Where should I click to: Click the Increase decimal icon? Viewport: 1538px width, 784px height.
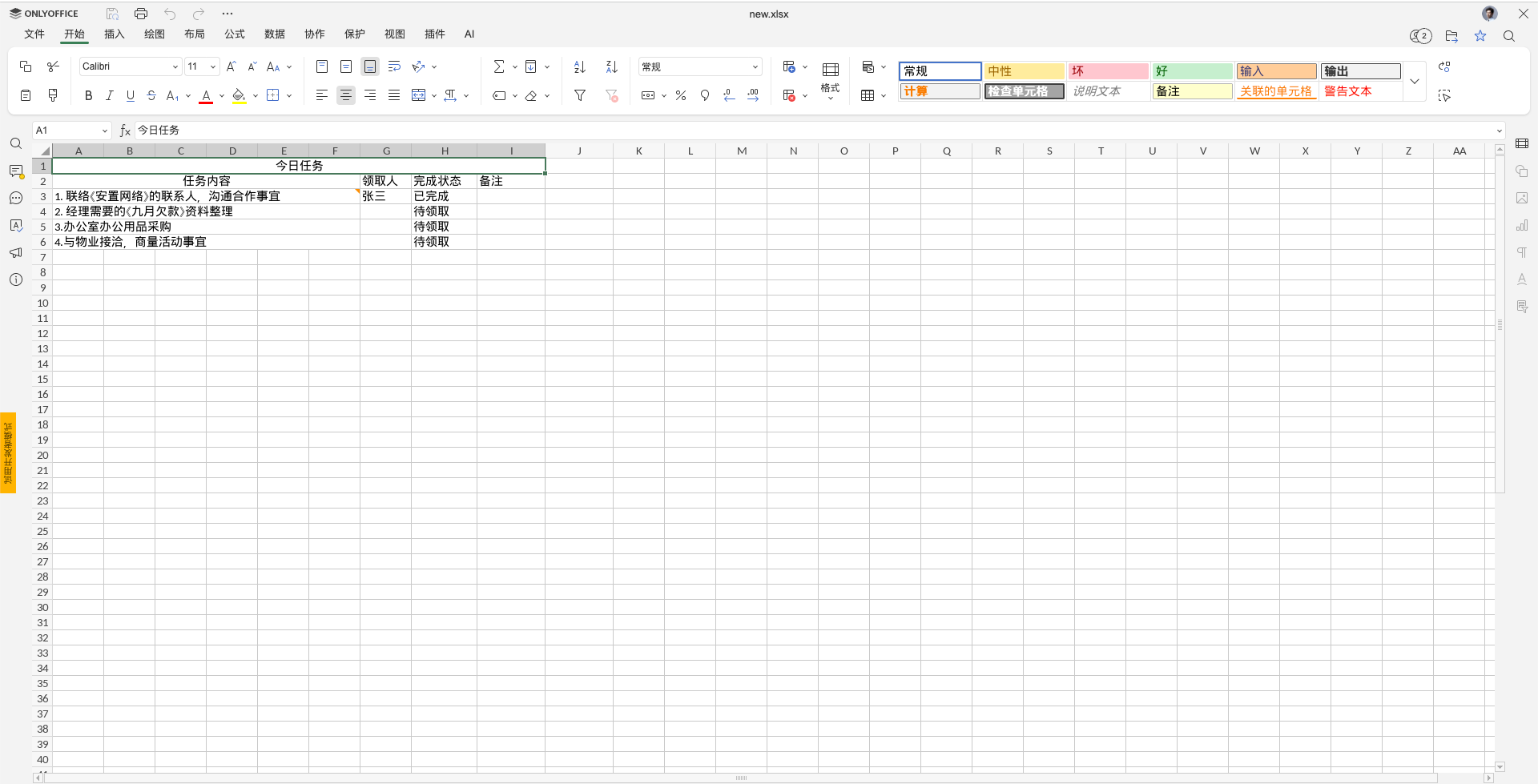coord(753,95)
